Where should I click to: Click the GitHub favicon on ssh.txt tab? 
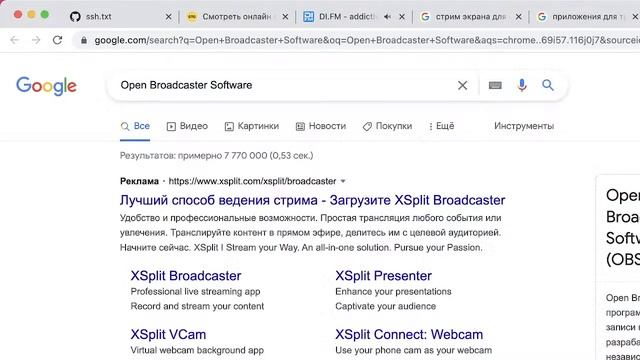click(x=75, y=17)
